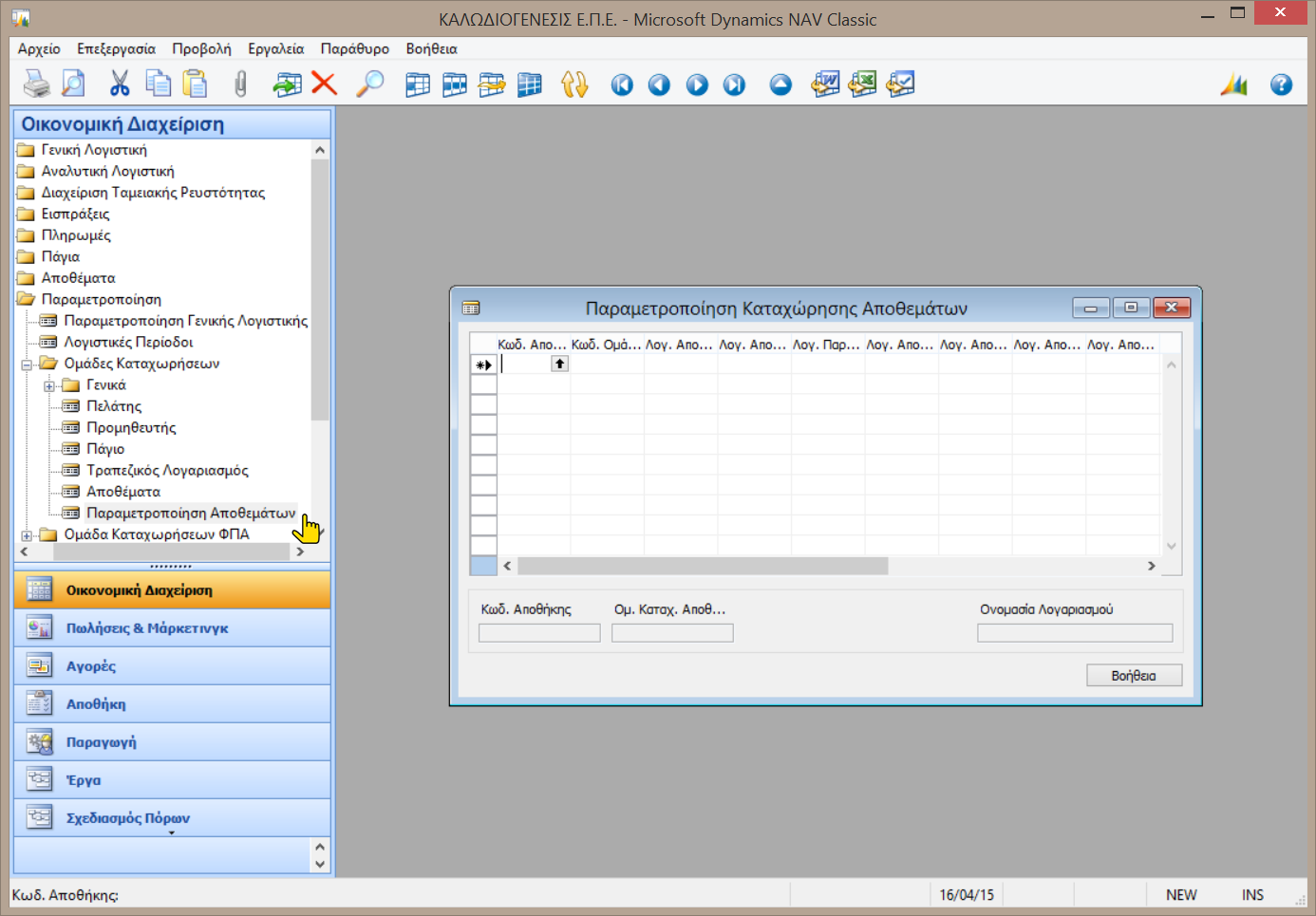The image size is (1316, 916).
Task: Click the Βοήθεια button in the form
Action: (x=1134, y=675)
